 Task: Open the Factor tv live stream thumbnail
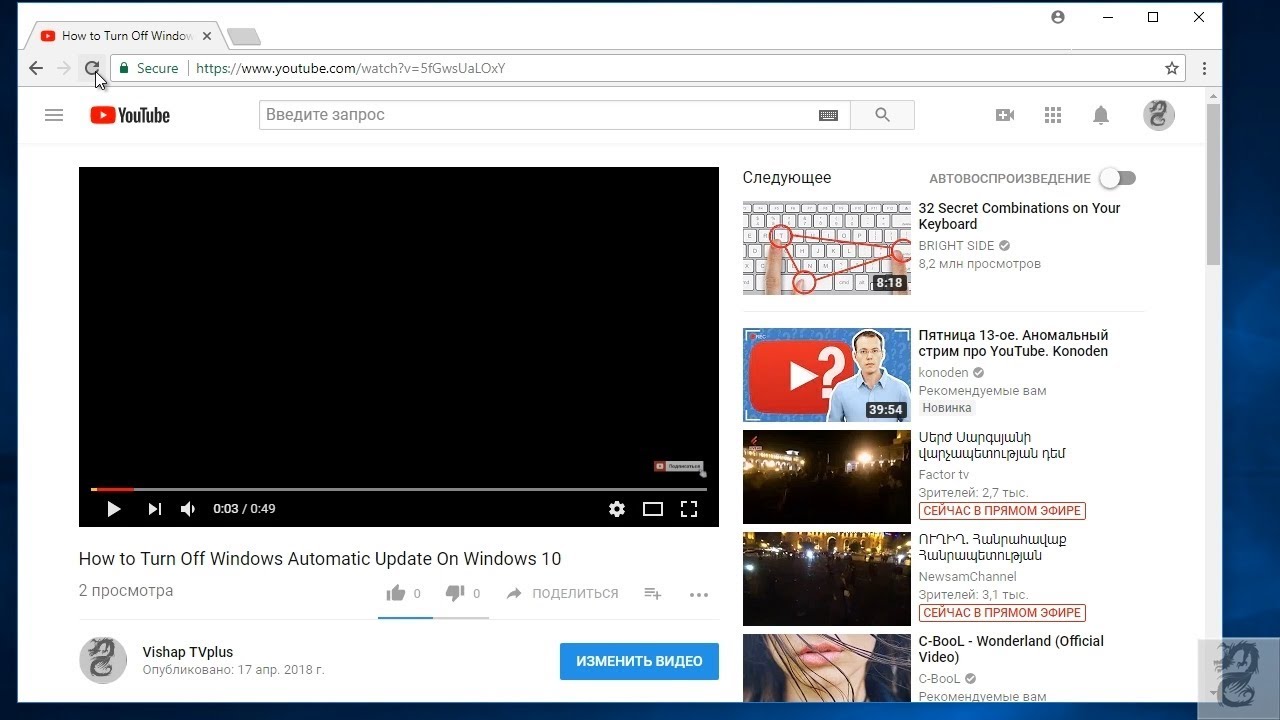[827, 477]
